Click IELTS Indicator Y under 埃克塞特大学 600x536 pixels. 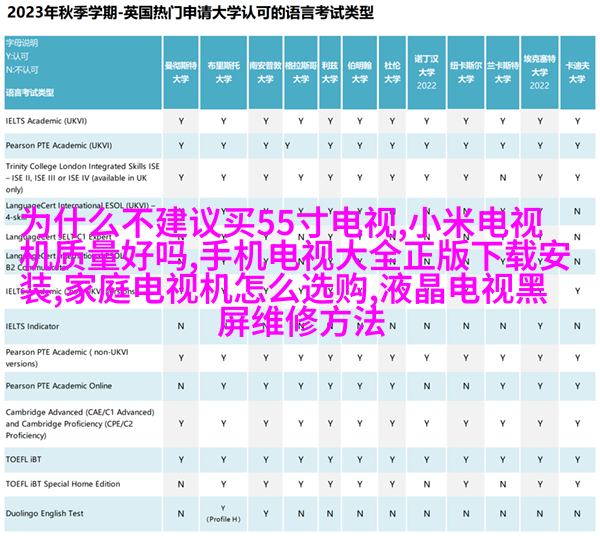click(540, 326)
